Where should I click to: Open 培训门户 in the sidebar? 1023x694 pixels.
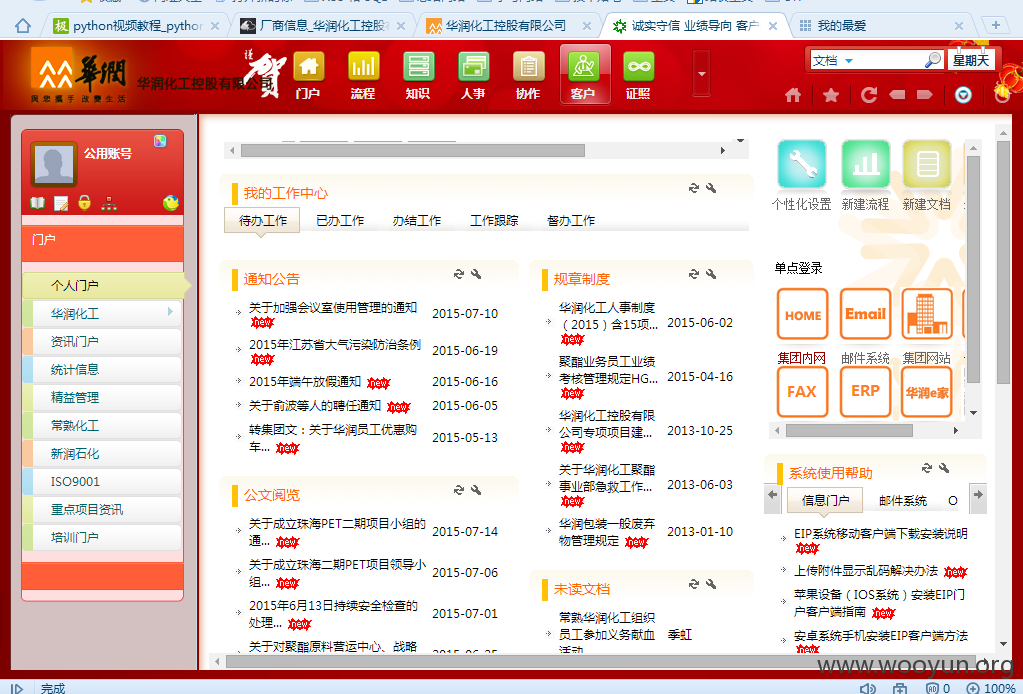[x=102, y=538]
